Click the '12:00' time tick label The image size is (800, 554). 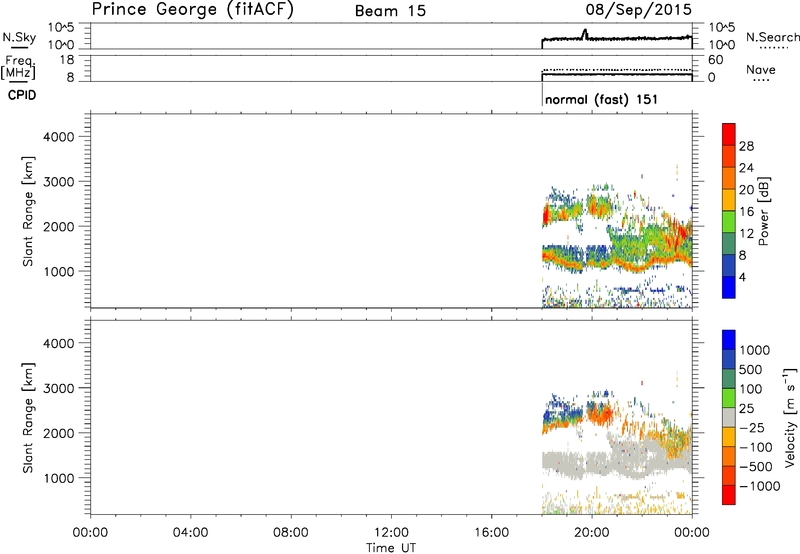click(391, 533)
